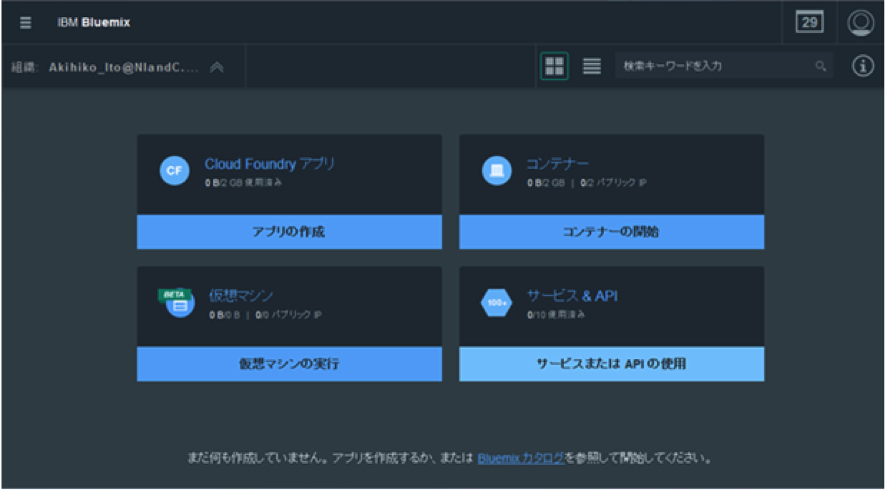Expand the organization selector chevron
886x490 pixels.
217,67
